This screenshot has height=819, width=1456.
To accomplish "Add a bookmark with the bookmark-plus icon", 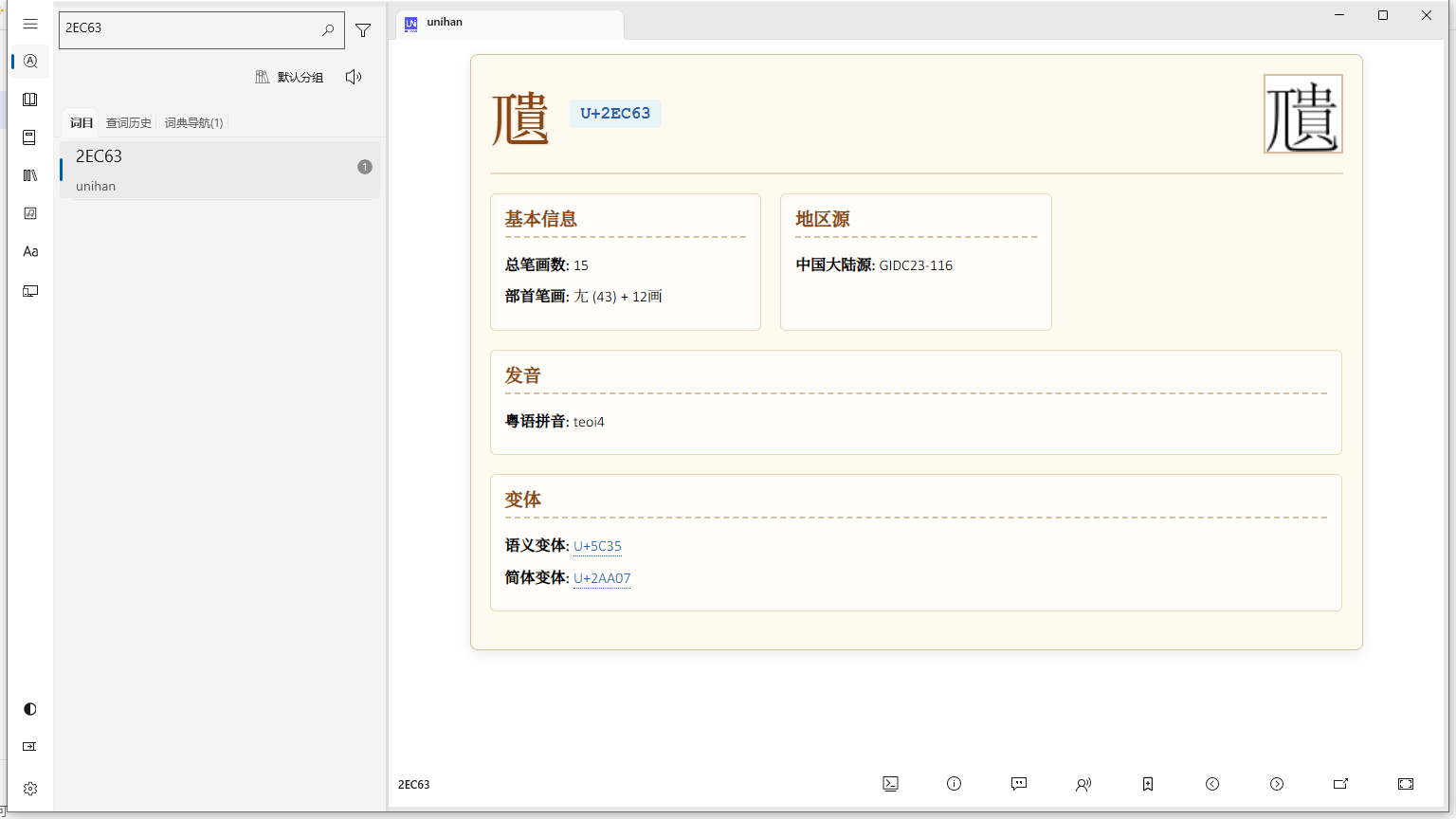I will (1148, 784).
